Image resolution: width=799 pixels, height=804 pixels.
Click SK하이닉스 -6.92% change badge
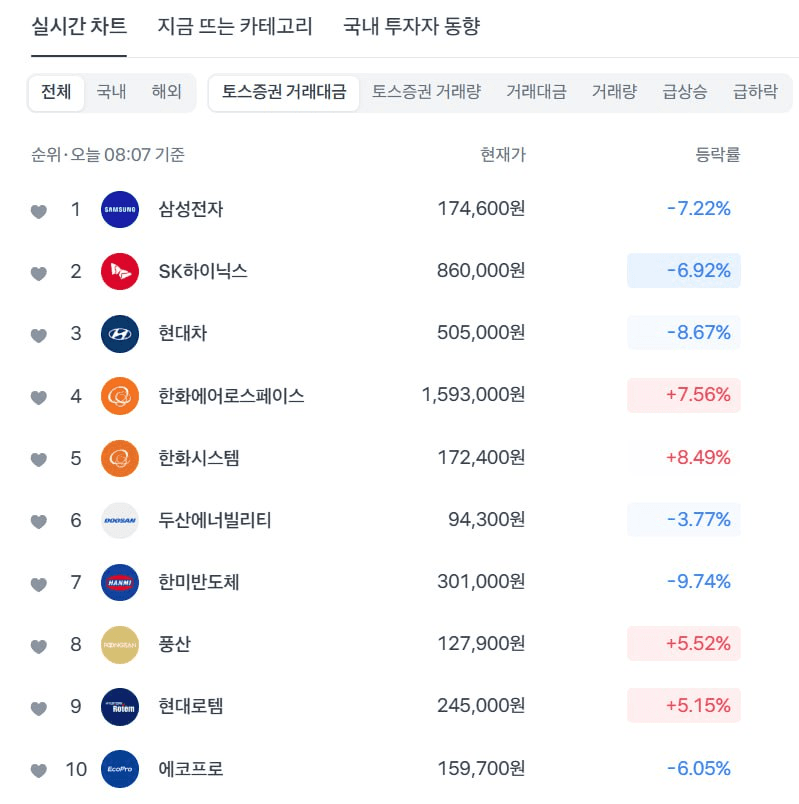coord(684,271)
